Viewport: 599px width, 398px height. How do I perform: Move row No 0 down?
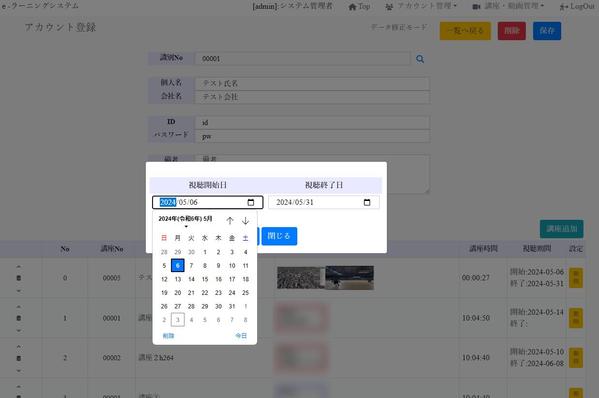pyautogui.click(x=19, y=291)
